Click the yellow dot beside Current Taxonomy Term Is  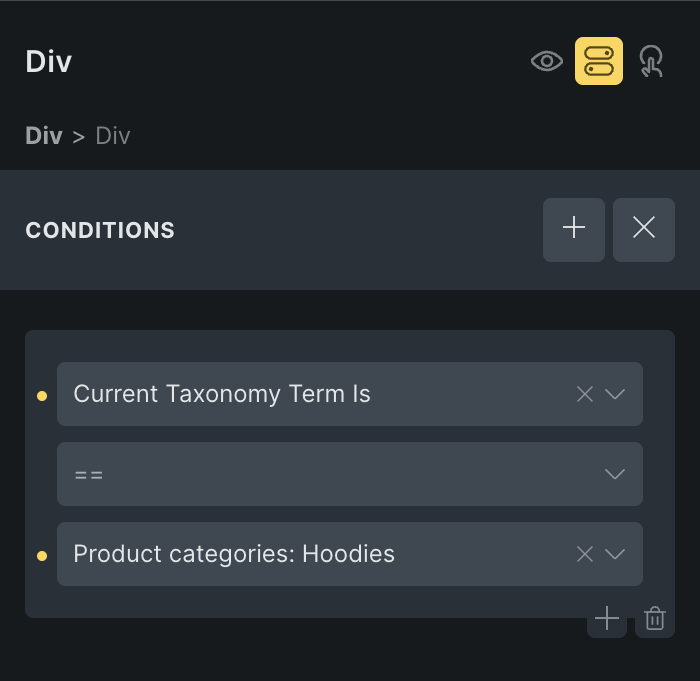42,396
